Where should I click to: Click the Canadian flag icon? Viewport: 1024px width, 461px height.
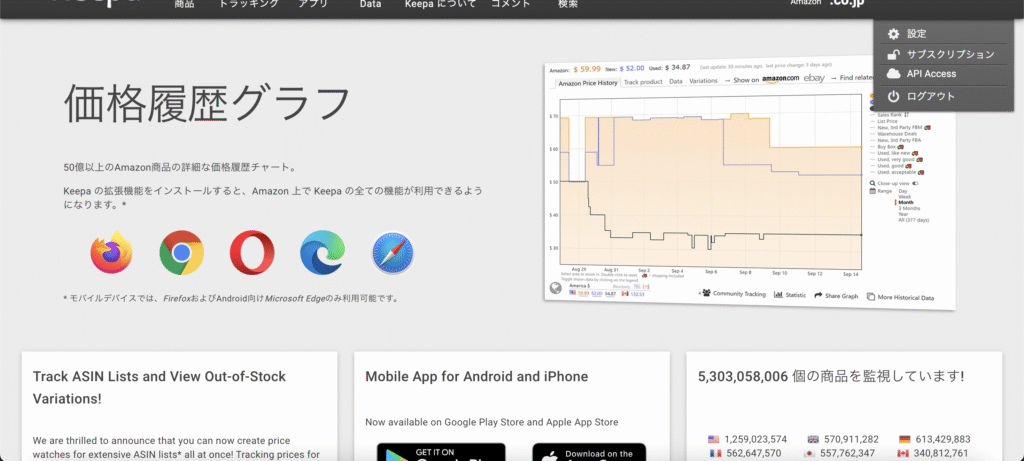(x=904, y=453)
